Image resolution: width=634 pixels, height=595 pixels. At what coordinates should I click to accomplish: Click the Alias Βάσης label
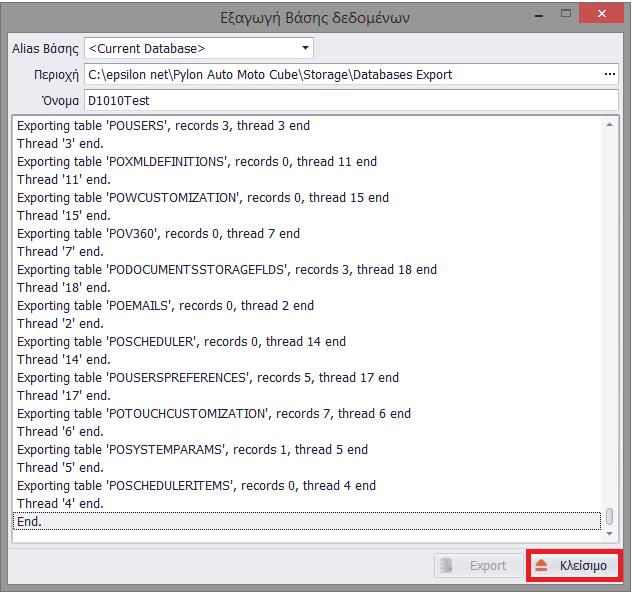click(x=45, y=49)
